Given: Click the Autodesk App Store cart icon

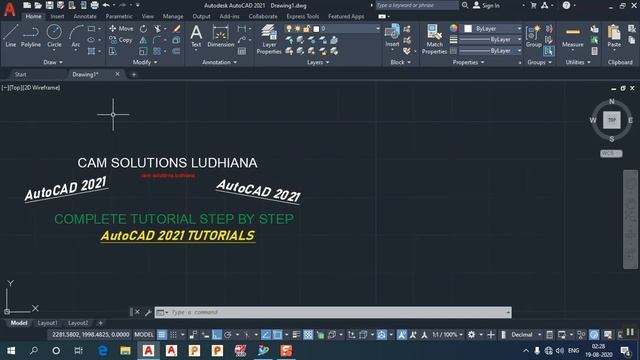Looking at the screenshot, I should [533, 5].
